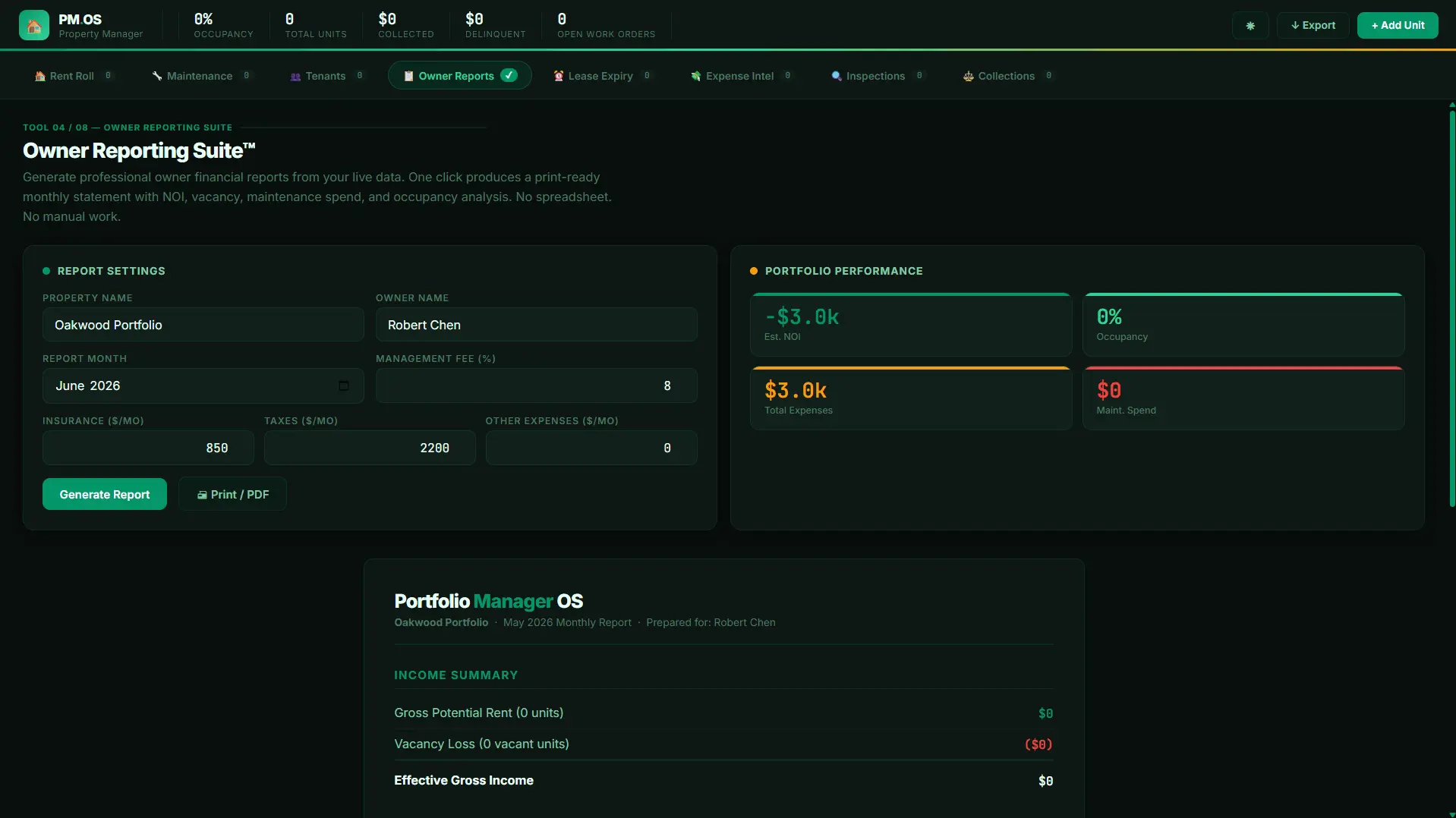Focus the Property Name field
Viewport: 1456px width, 818px height.
click(x=203, y=325)
